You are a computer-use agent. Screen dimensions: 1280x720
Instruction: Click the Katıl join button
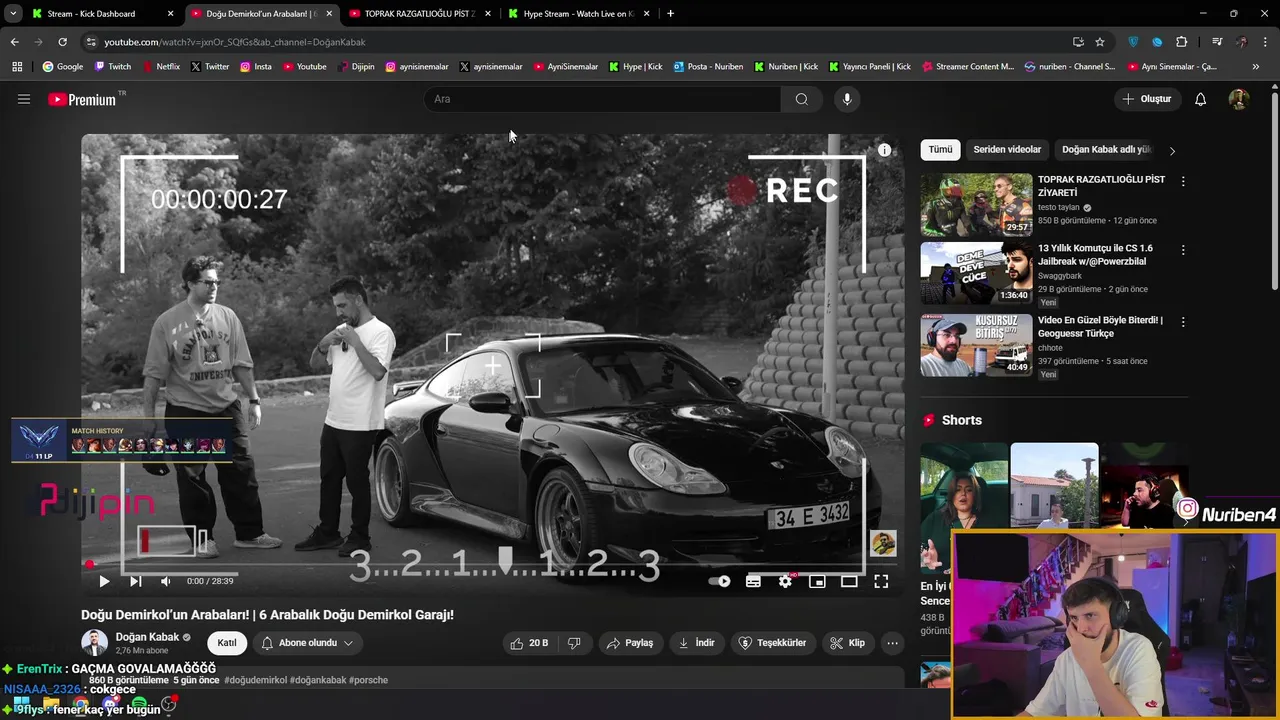click(227, 643)
